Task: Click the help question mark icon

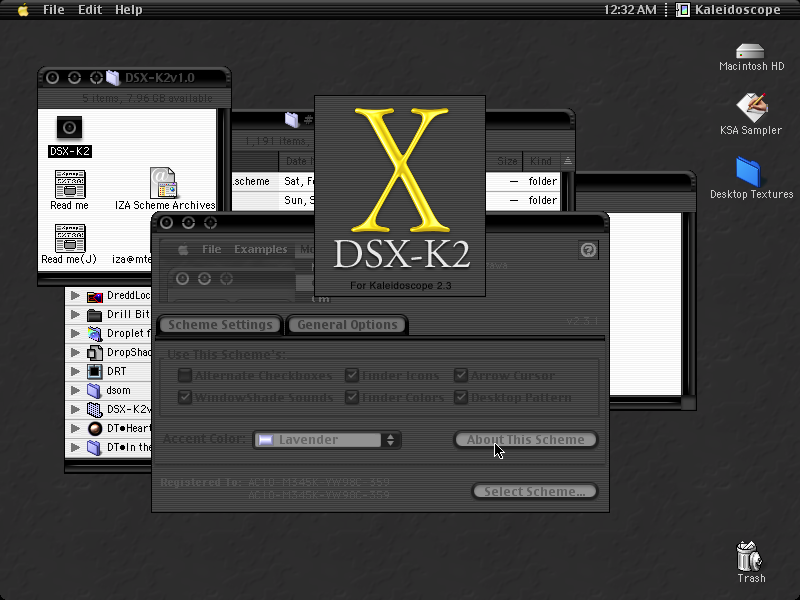Action: (588, 250)
